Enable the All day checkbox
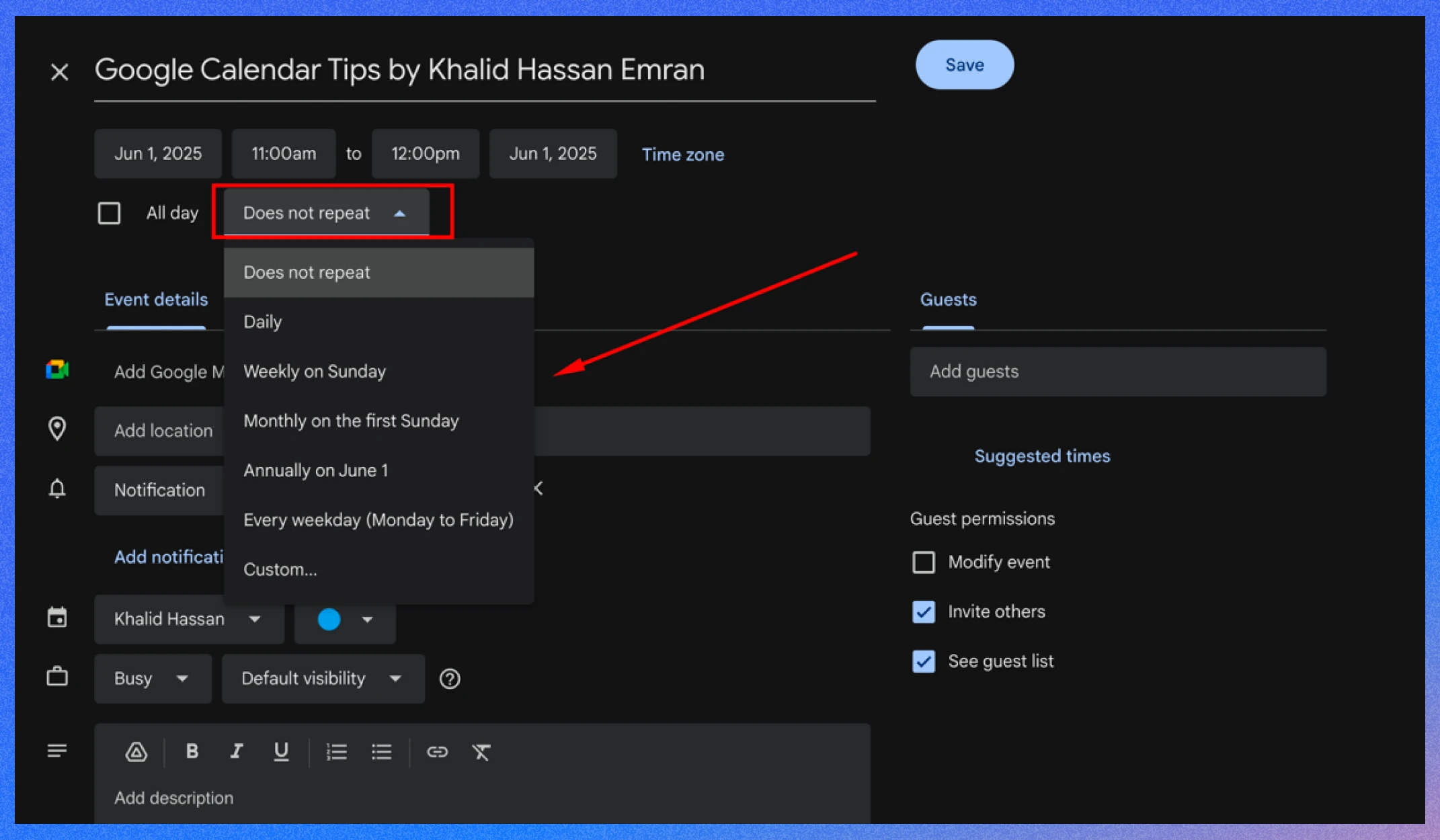Image resolution: width=1440 pixels, height=840 pixels. [109, 213]
